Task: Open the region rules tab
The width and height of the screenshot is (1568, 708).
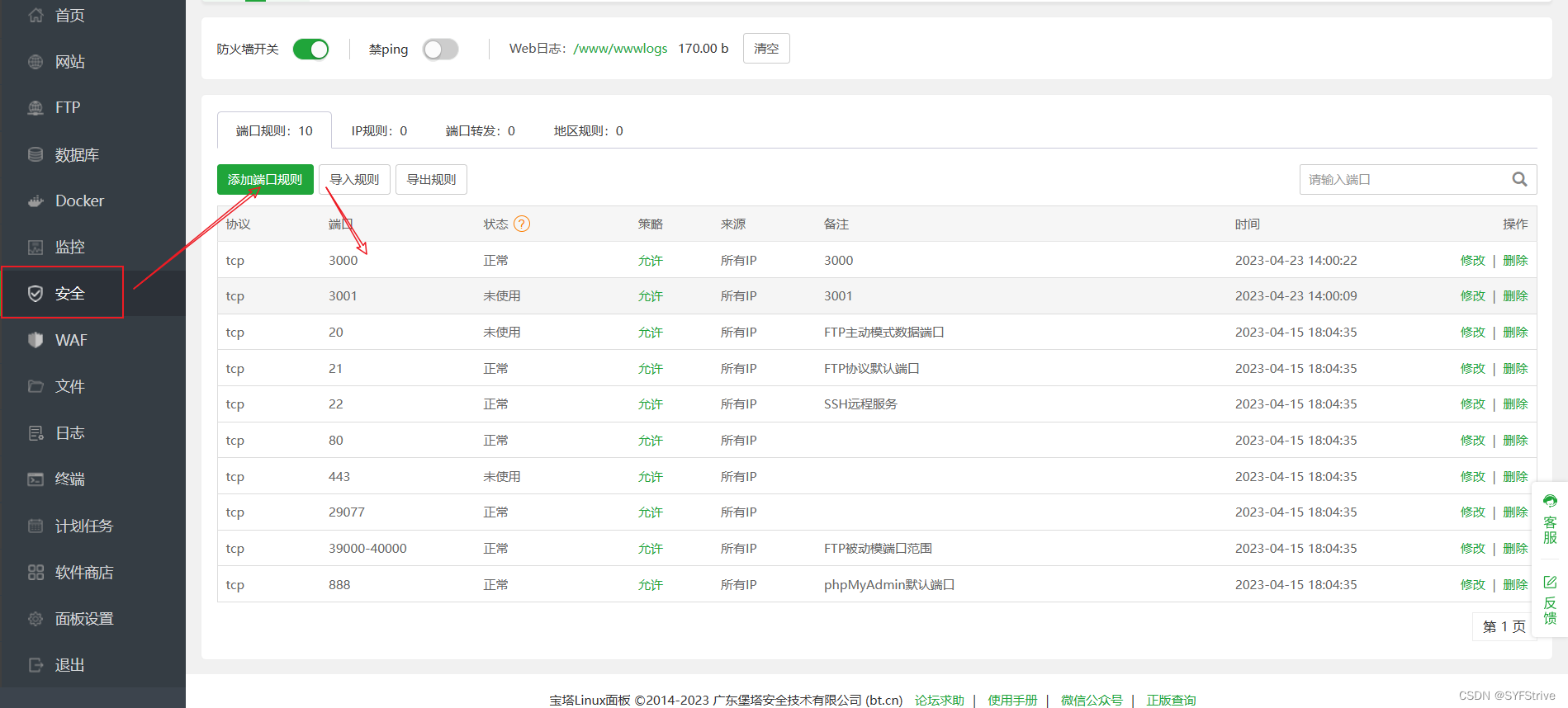Action: pos(588,130)
